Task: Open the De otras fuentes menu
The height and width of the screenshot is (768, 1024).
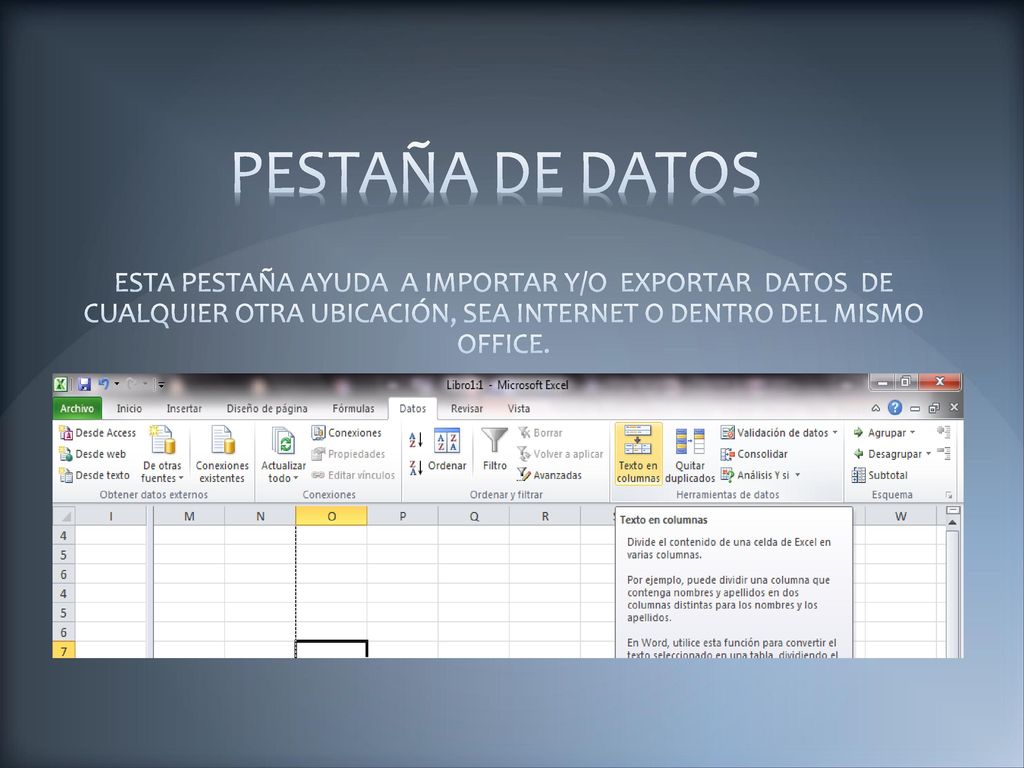Action: pyautogui.click(x=162, y=455)
